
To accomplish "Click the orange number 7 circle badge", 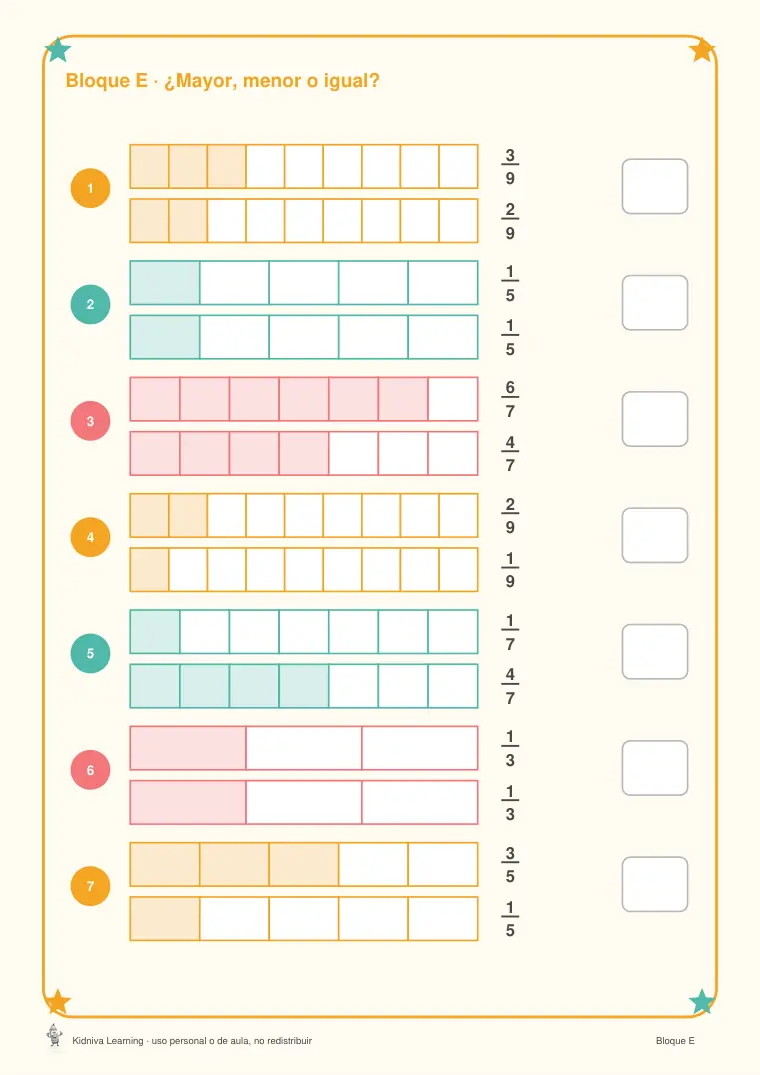I will pyautogui.click(x=90, y=886).
